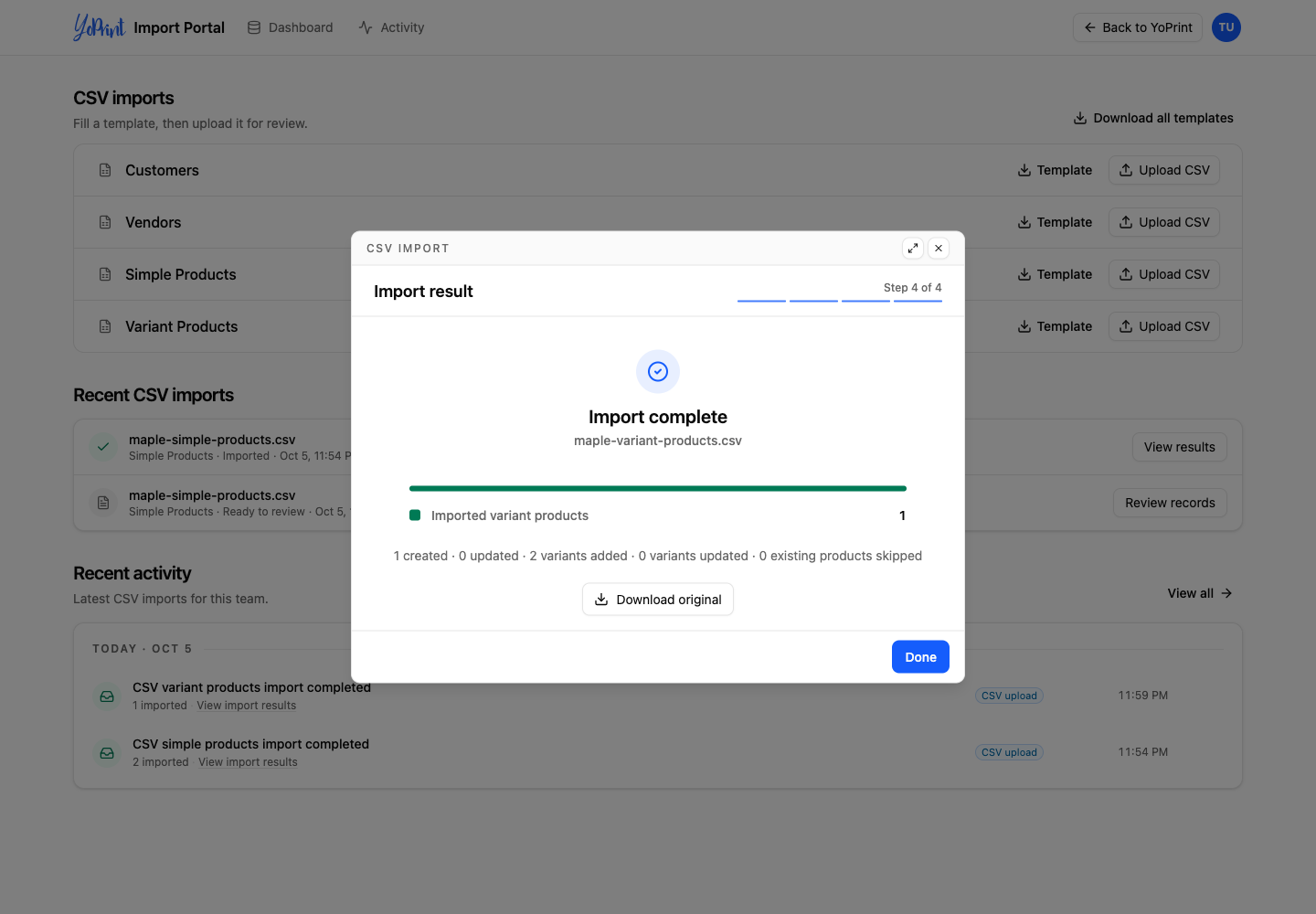Click the YoPrint logo

(x=99, y=27)
